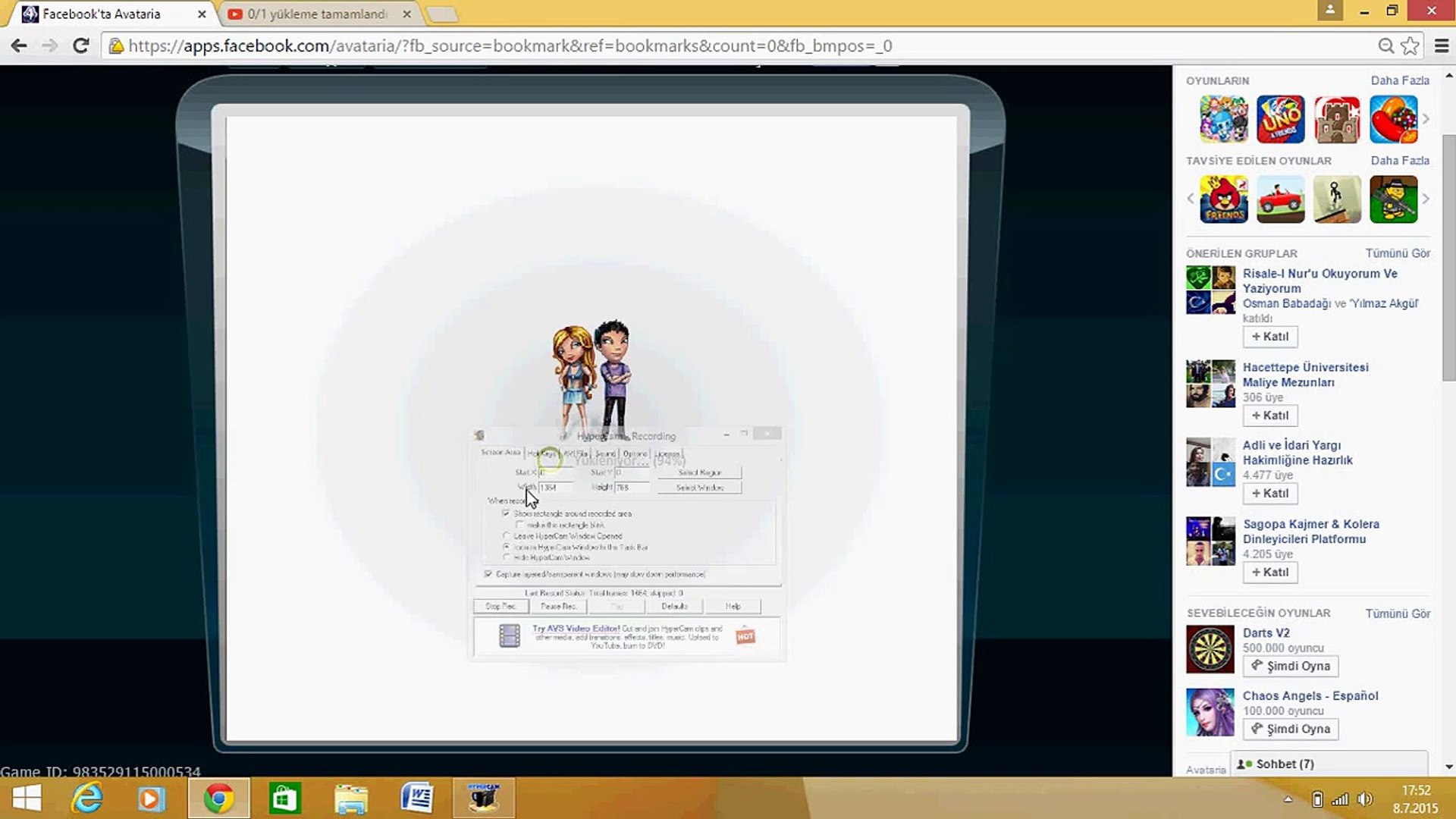This screenshot has width=1456, height=819.
Task: Reload the page with the refresh icon
Action: click(x=80, y=45)
